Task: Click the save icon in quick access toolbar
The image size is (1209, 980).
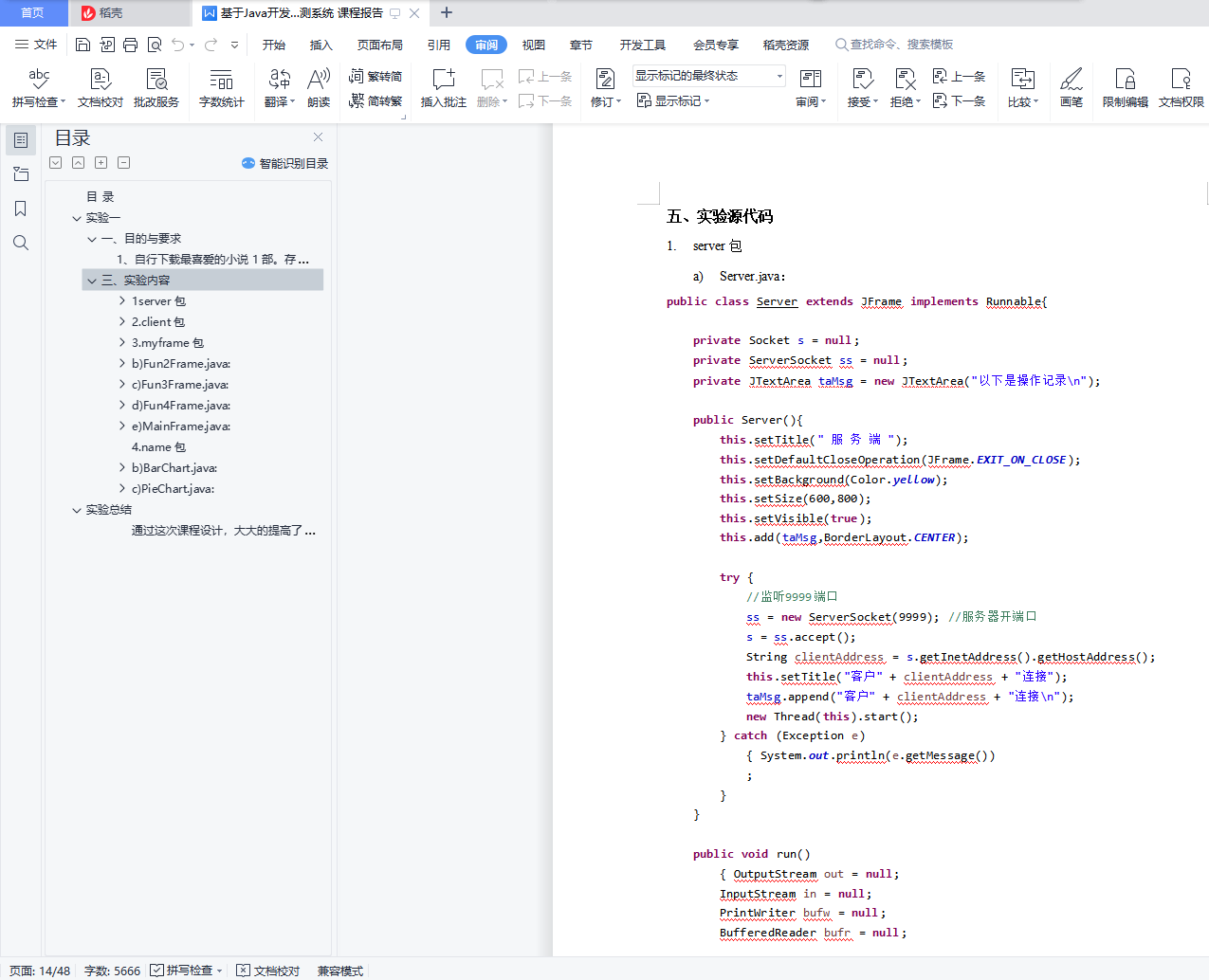Action: click(82, 45)
